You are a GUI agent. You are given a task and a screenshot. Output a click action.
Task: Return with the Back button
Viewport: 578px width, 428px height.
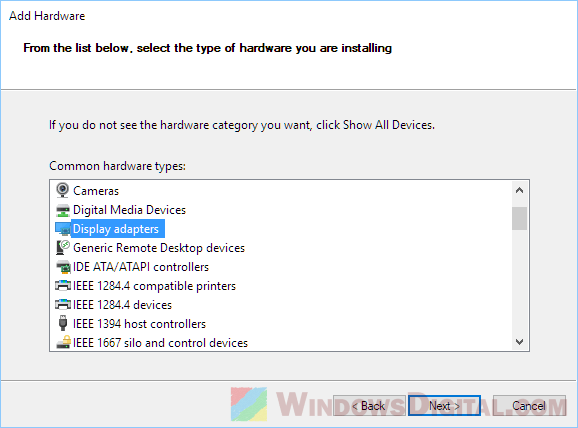click(369, 406)
